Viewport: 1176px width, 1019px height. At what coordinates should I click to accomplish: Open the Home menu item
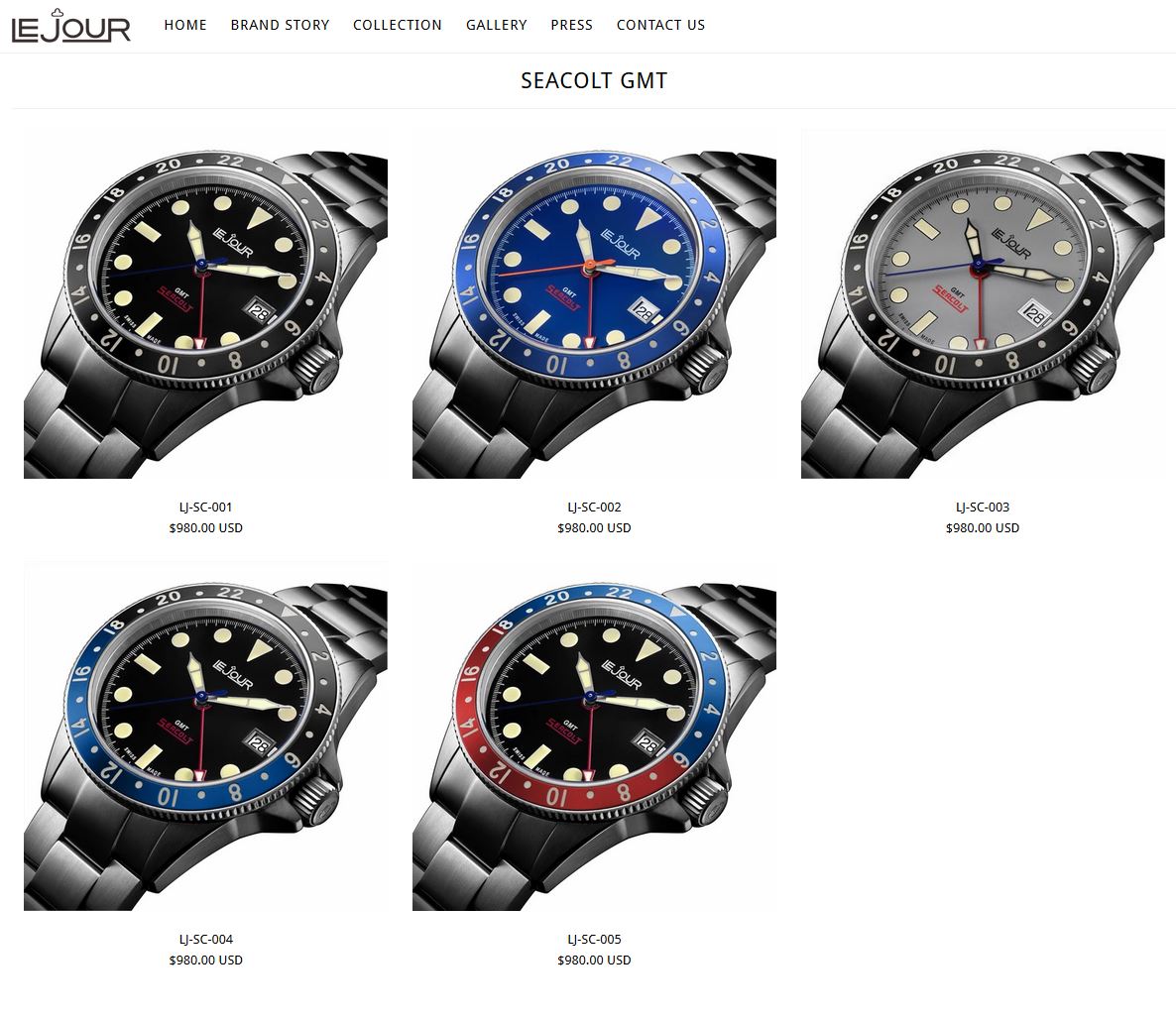(185, 25)
